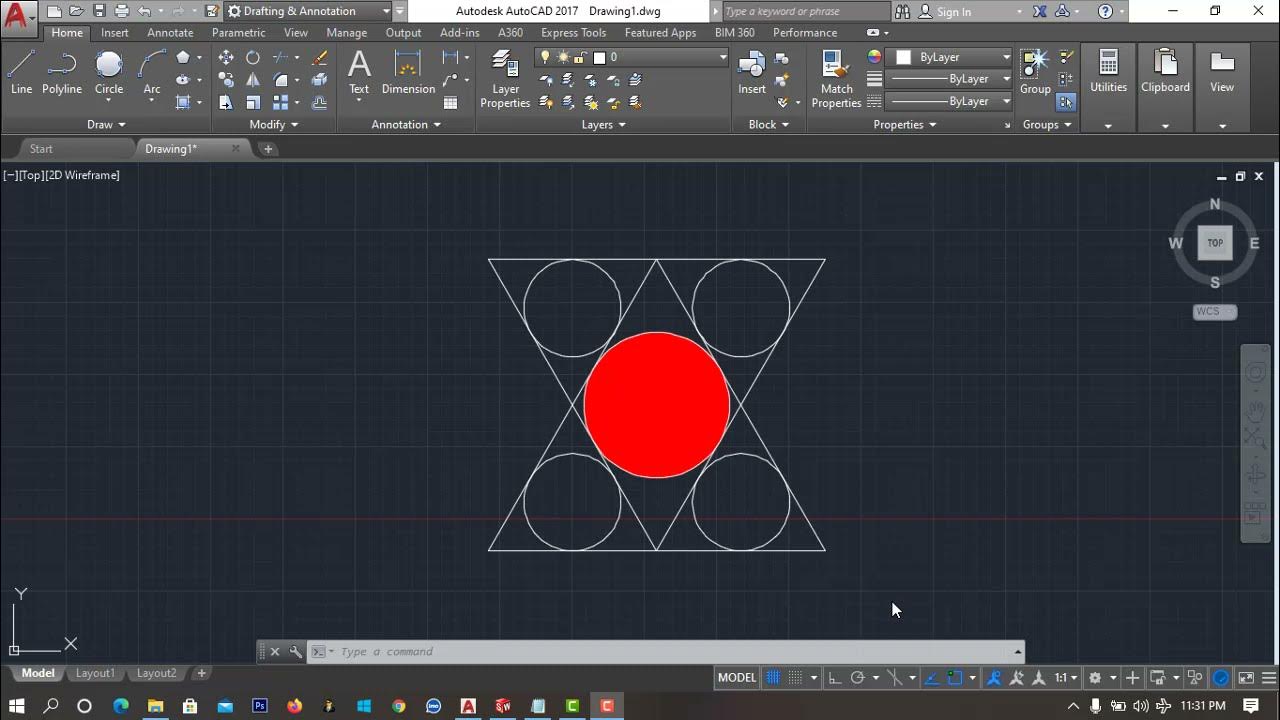Screen dimensions: 1280x720
Task: Click the Erase tool icon
Action: coord(319,58)
